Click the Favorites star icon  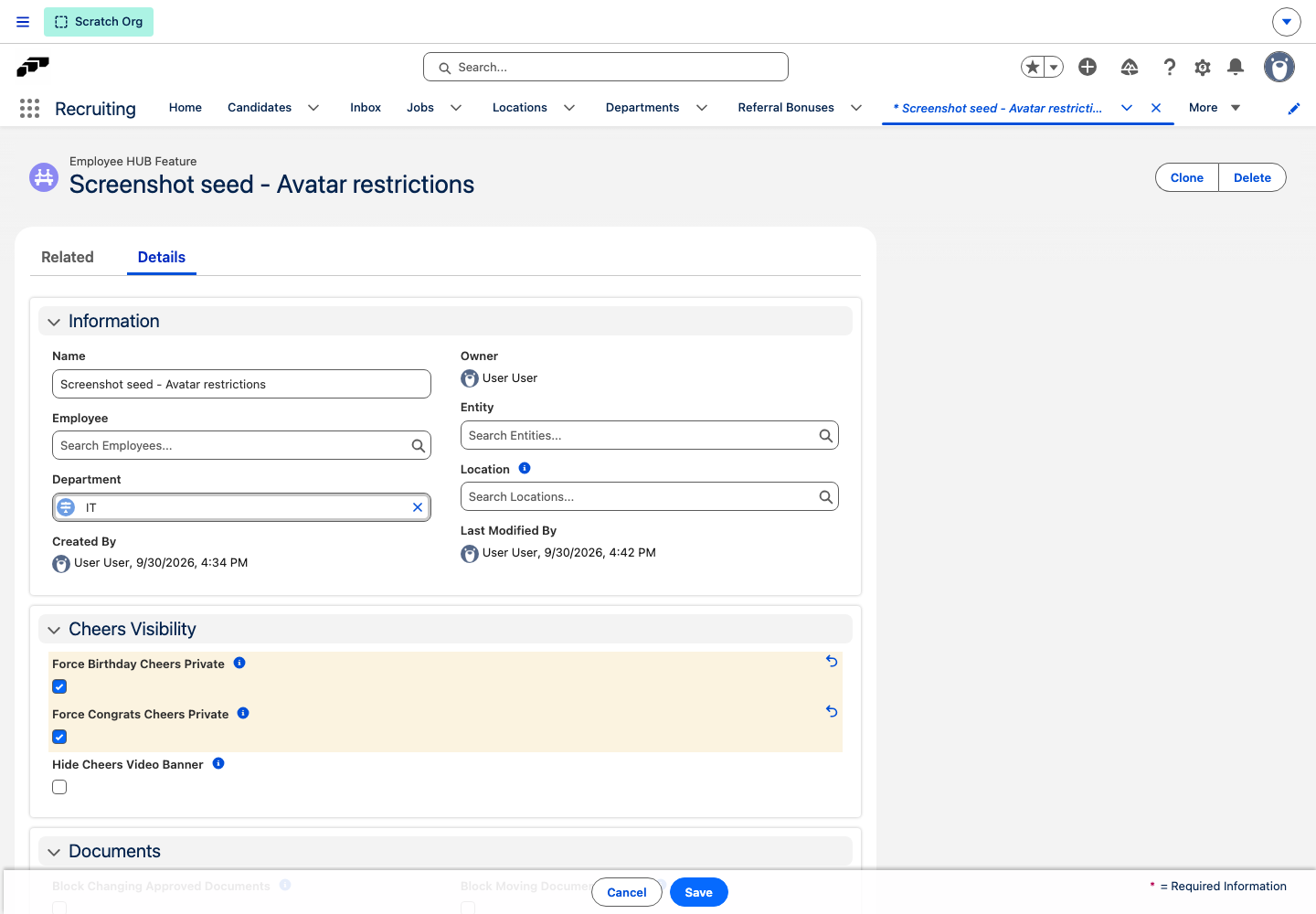[1033, 67]
